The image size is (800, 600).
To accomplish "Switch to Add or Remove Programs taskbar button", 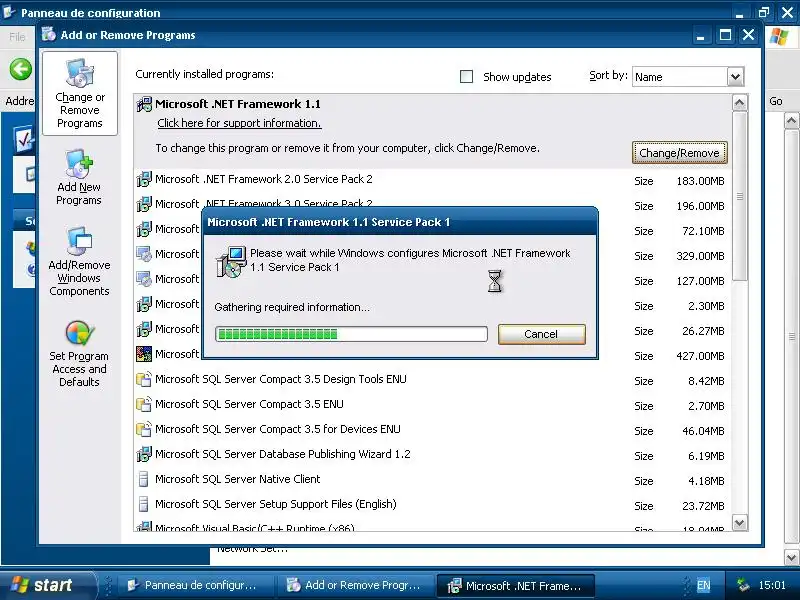I will pos(355,585).
